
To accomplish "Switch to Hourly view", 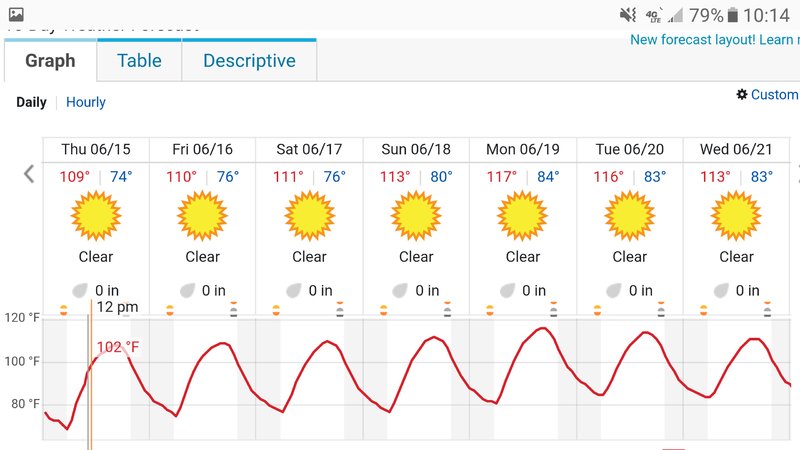I will pyautogui.click(x=86, y=102).
